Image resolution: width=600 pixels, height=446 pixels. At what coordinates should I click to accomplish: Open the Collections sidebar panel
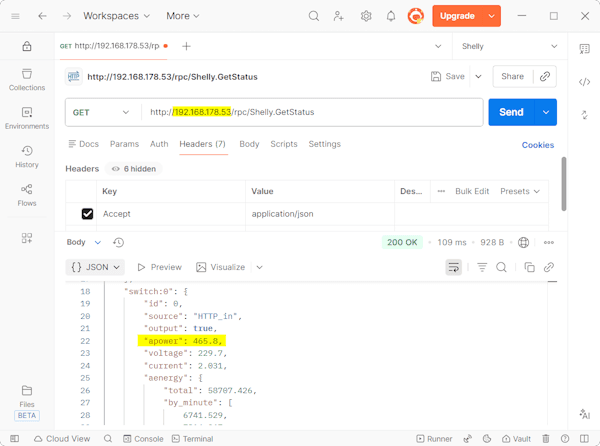point(27,79)
